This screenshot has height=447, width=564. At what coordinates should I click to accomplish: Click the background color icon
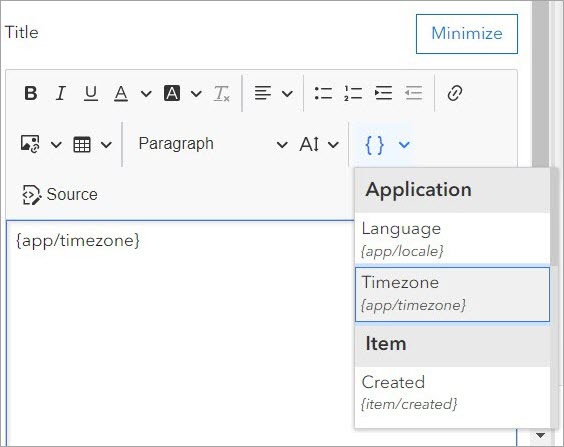coord(172,93)
